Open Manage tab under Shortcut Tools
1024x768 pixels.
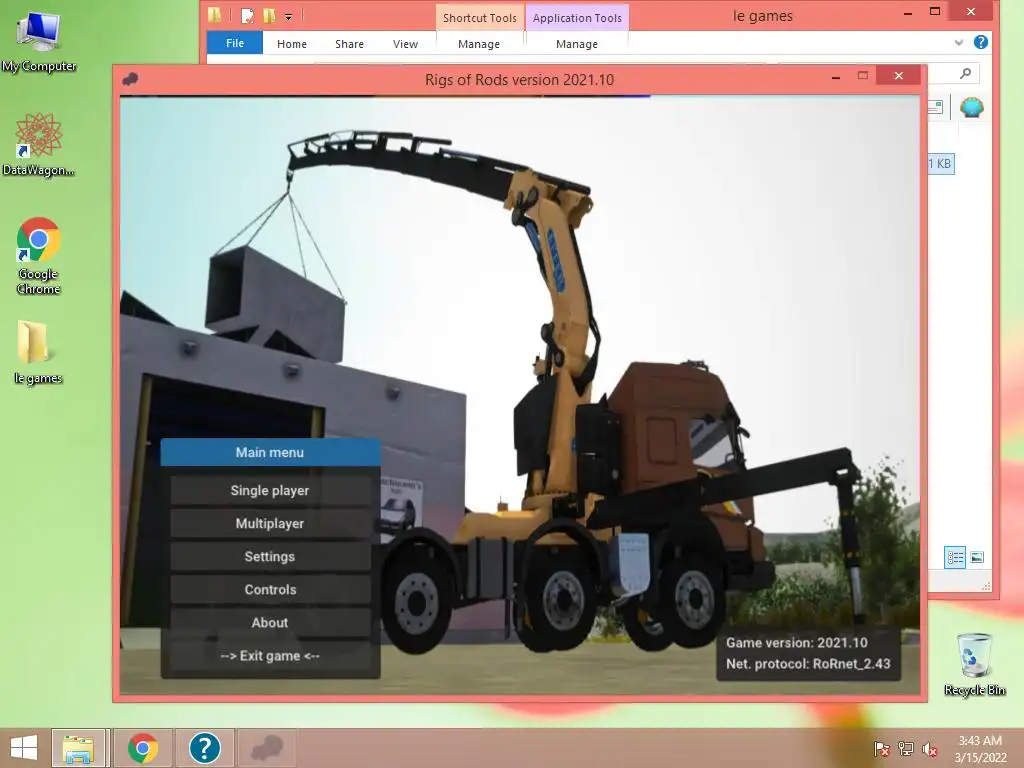point(479,44)
